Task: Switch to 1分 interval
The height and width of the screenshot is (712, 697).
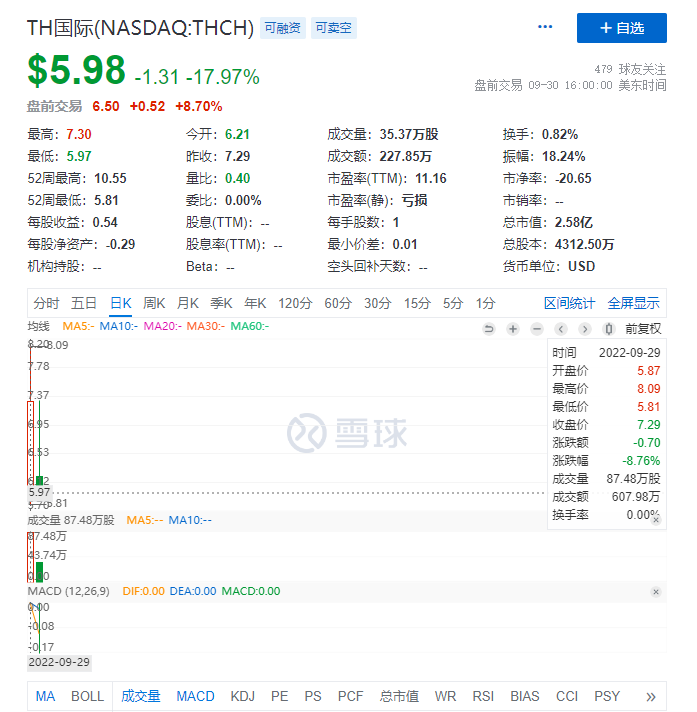Action: [x=485, y=303]
